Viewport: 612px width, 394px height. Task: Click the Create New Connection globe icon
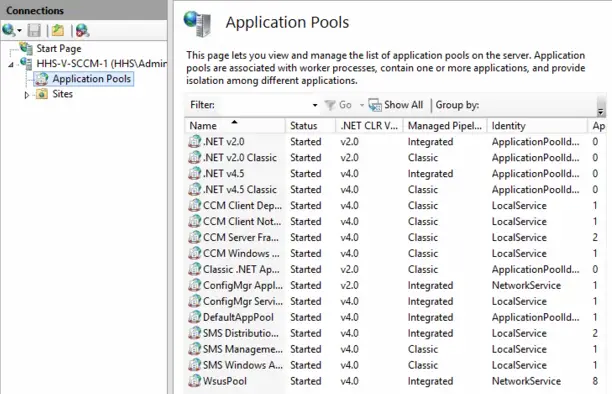click(x=9, y=30)
